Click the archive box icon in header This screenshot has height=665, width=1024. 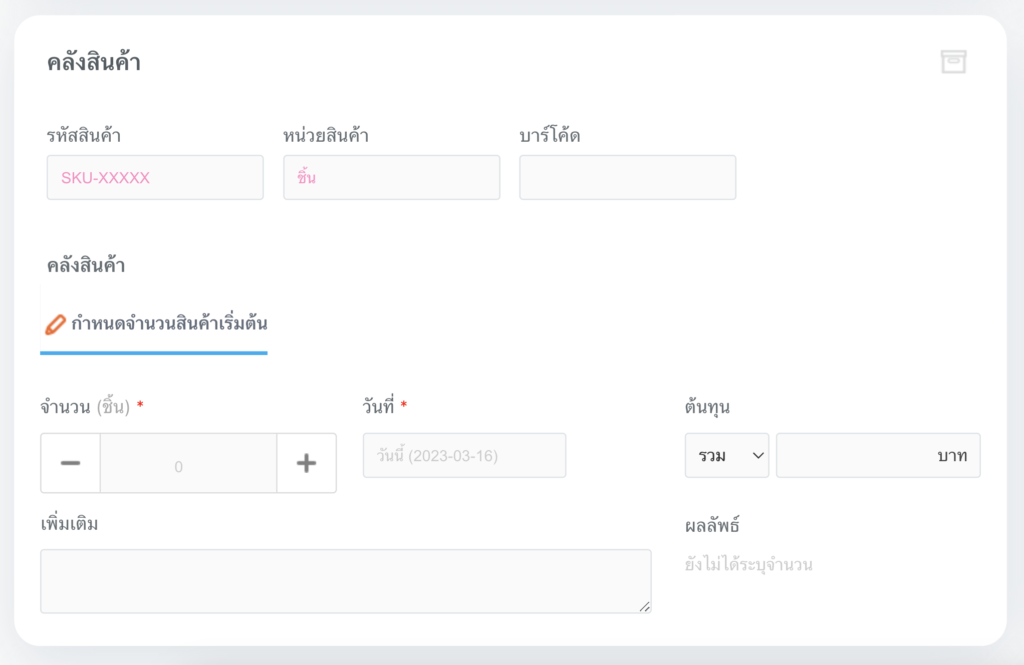953,62
